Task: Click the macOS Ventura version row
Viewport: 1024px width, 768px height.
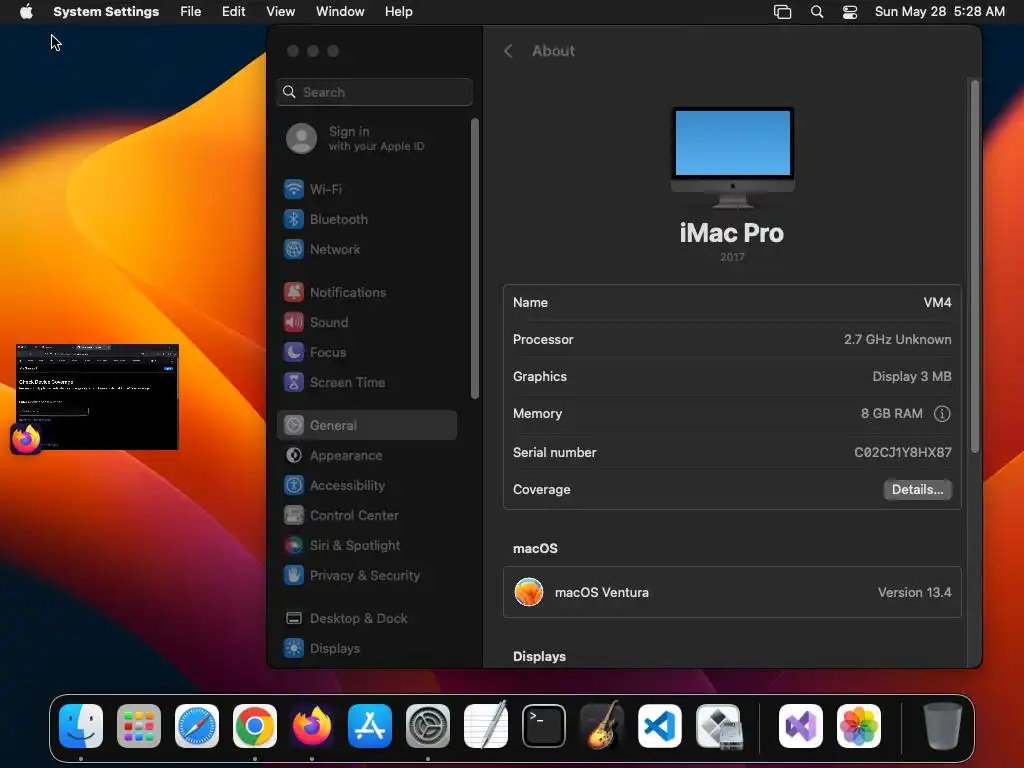Action: pos(732,592)
